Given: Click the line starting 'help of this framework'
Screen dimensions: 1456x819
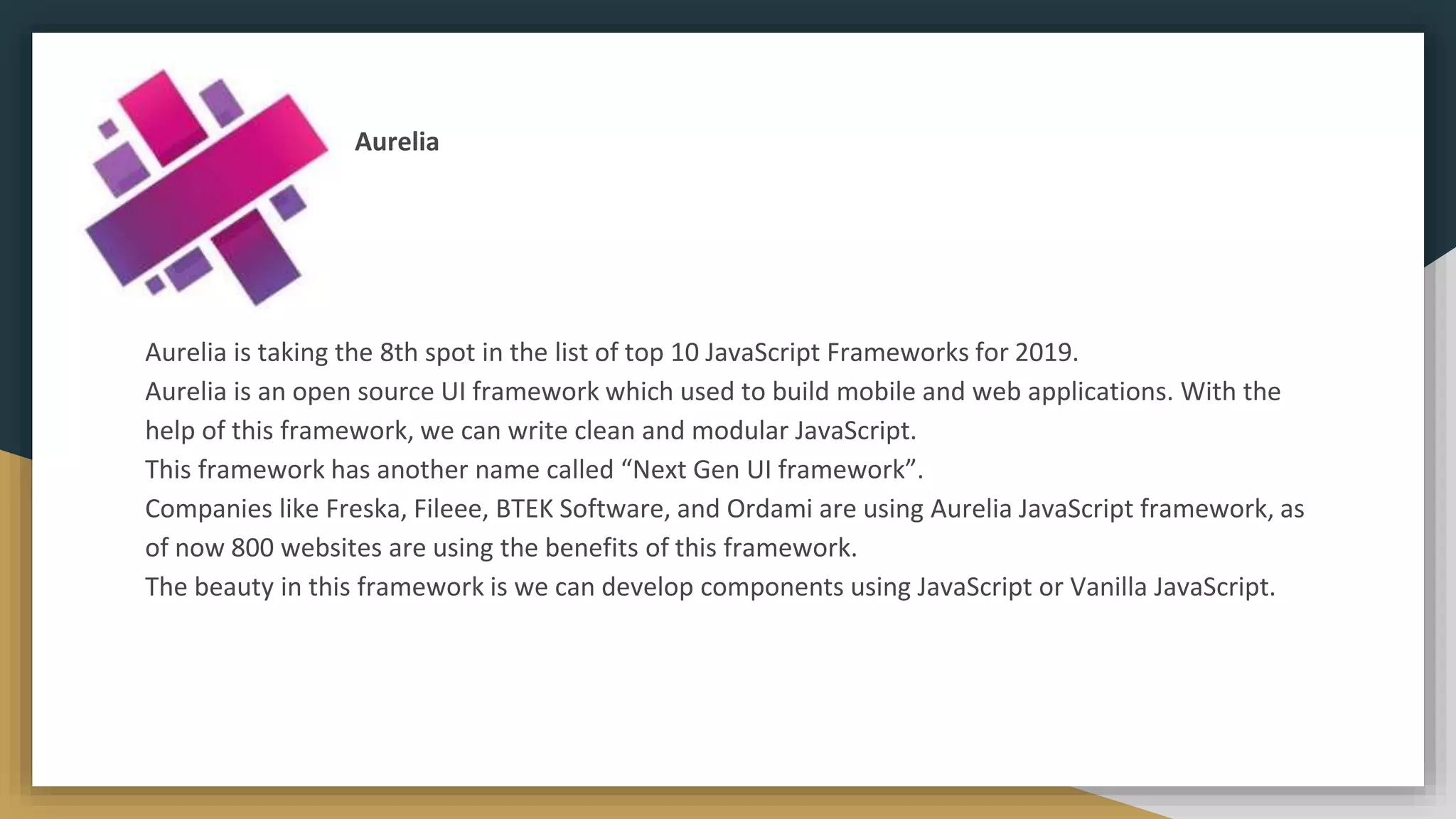Looking at the screenshot, I should click(530, 431).
